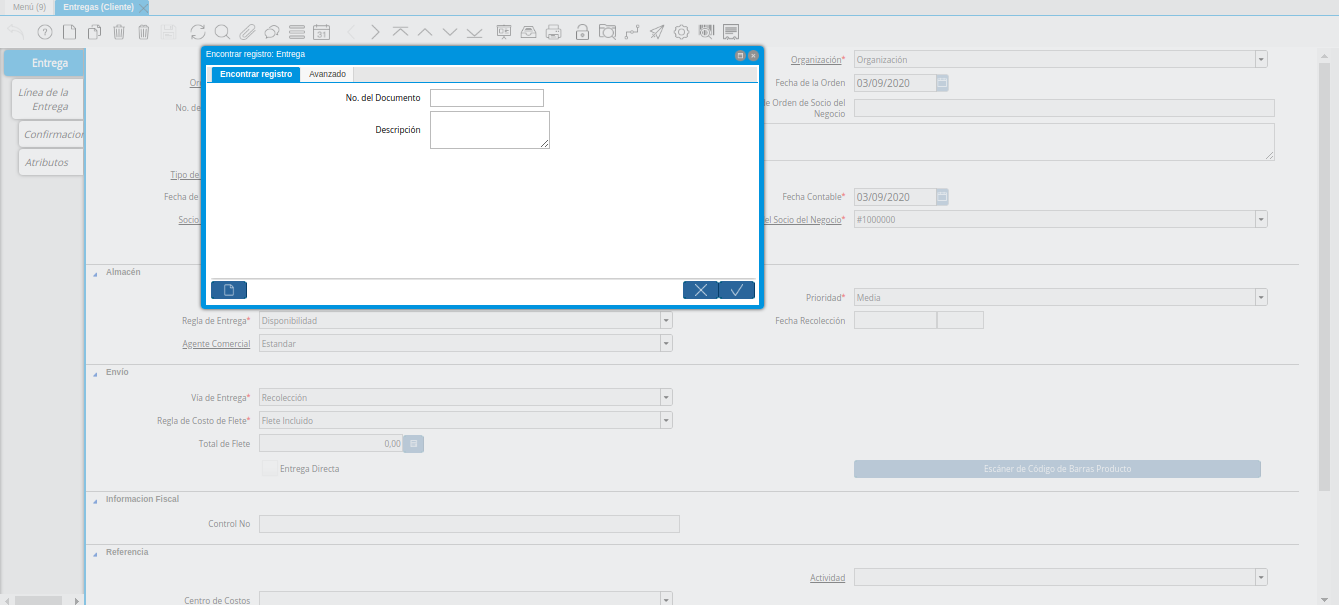The height and width of the screenshot is (605, 1339).
Task: Click the calendar history toolbar icon
Action: pyautogui.click(x=321, y=32)
